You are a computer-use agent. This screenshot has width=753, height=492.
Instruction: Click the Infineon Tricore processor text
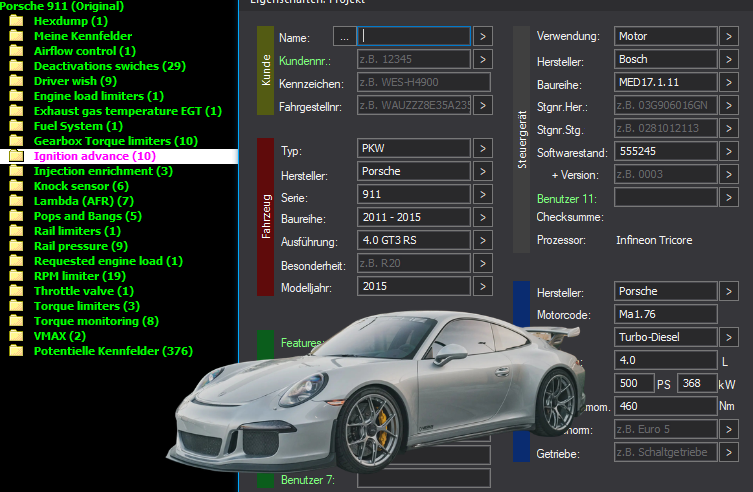654,240
